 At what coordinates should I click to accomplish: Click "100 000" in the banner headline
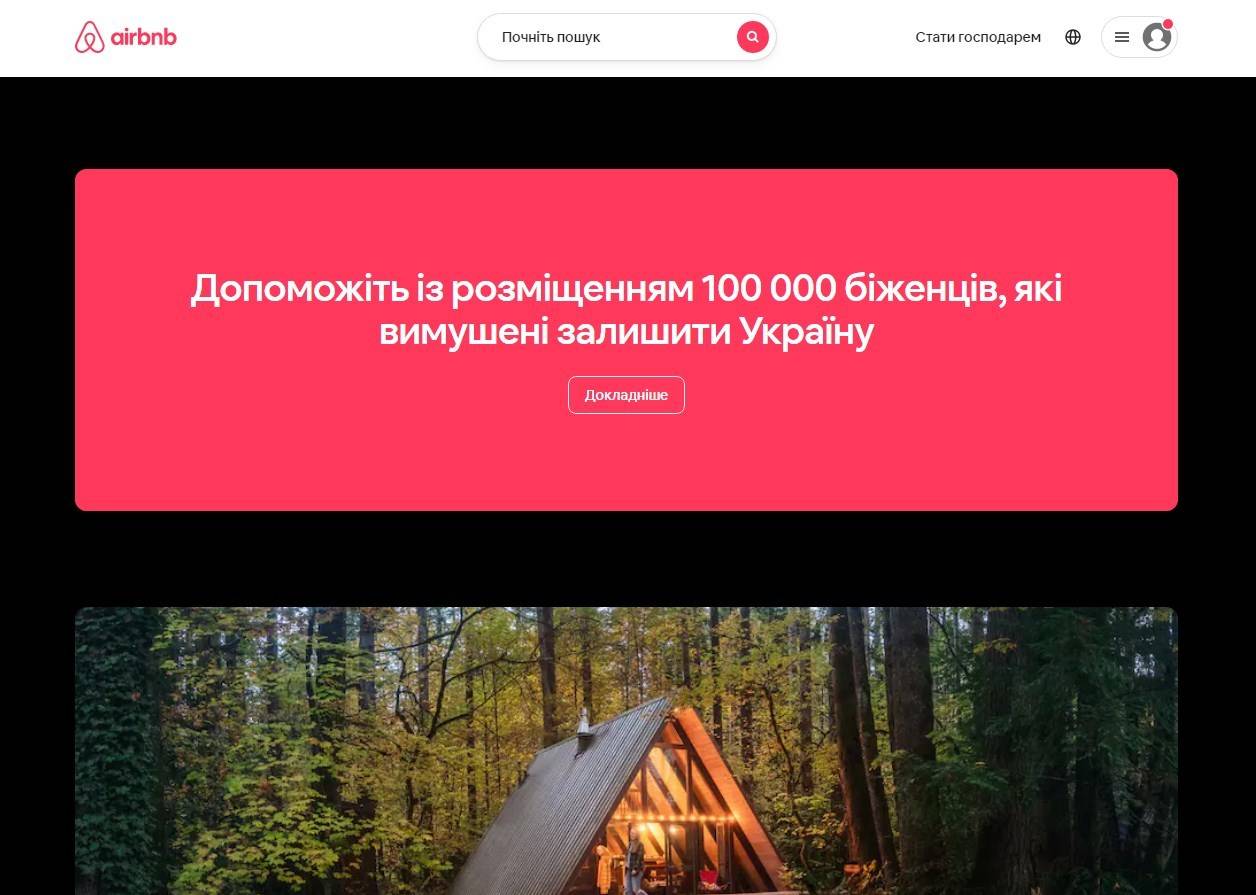point(768,288)
